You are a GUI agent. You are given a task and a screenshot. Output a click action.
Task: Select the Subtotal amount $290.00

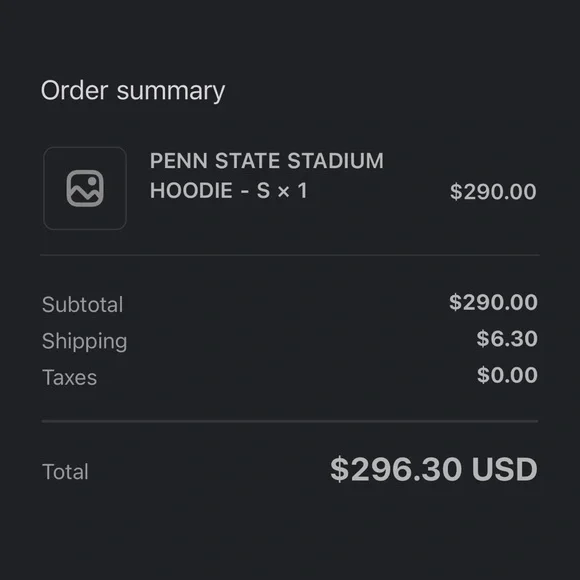click(x=493, y=302)
